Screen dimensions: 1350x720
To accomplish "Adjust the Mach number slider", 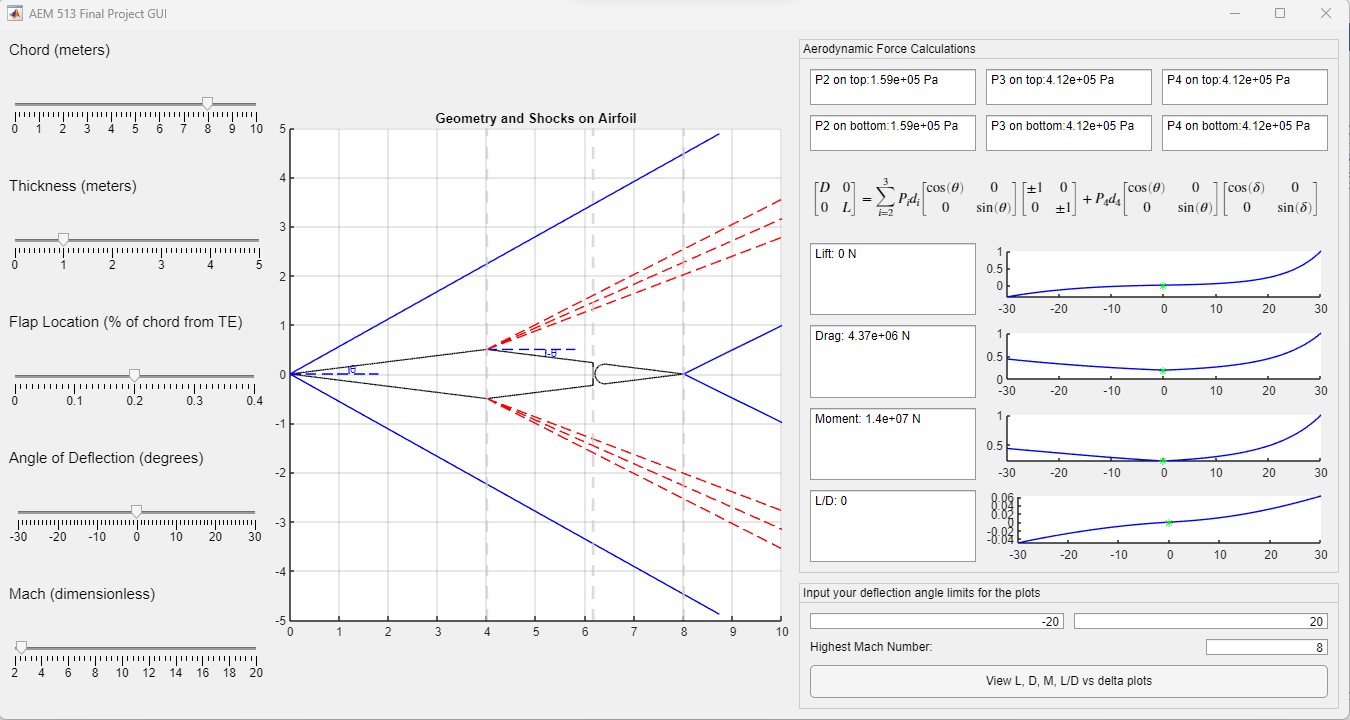I will point(23,646).
